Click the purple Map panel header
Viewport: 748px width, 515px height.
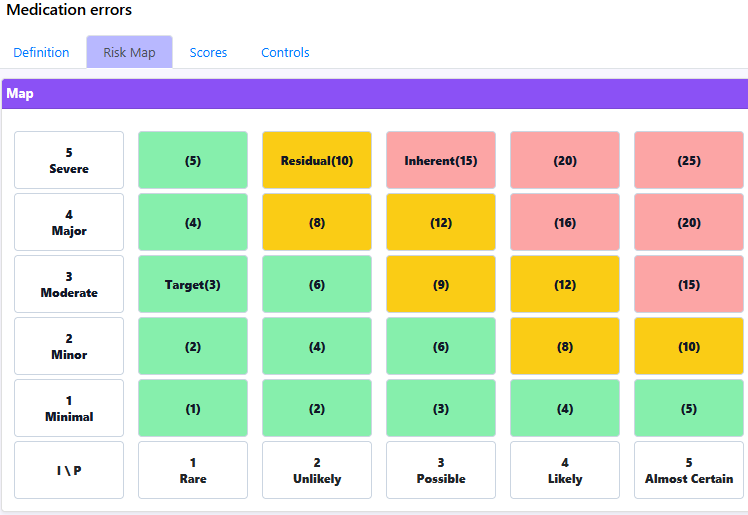[375, 94]
